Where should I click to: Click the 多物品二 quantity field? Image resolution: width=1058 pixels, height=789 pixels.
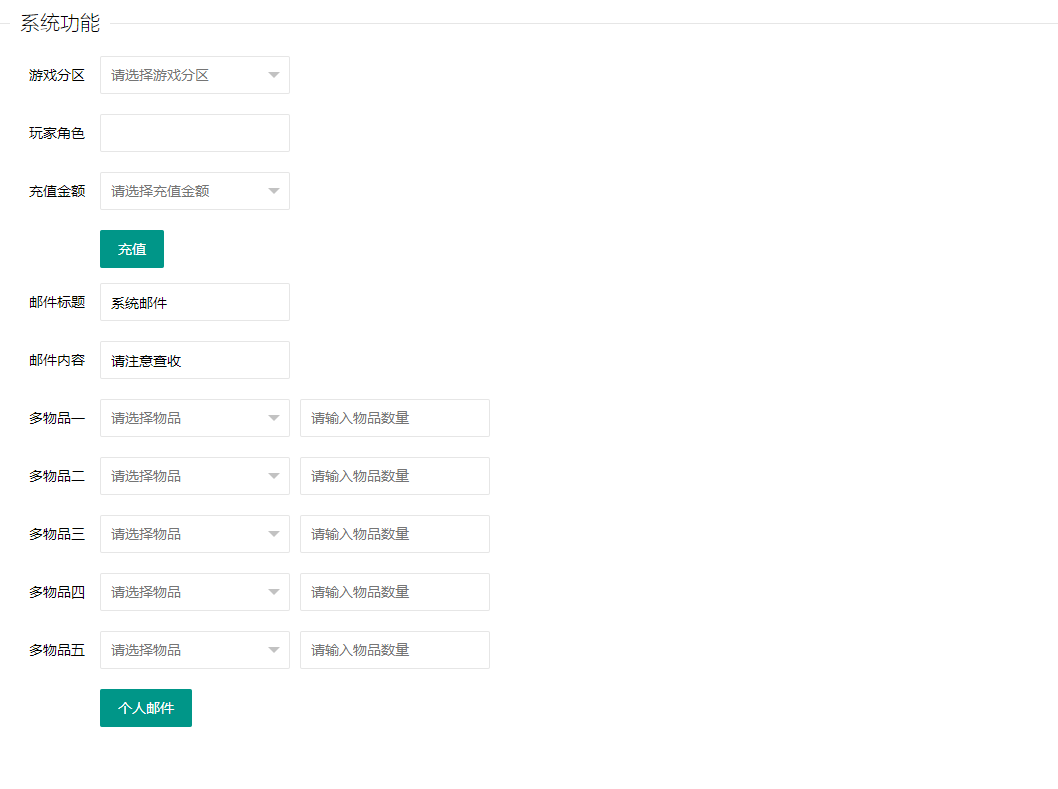tap(394, 476)
